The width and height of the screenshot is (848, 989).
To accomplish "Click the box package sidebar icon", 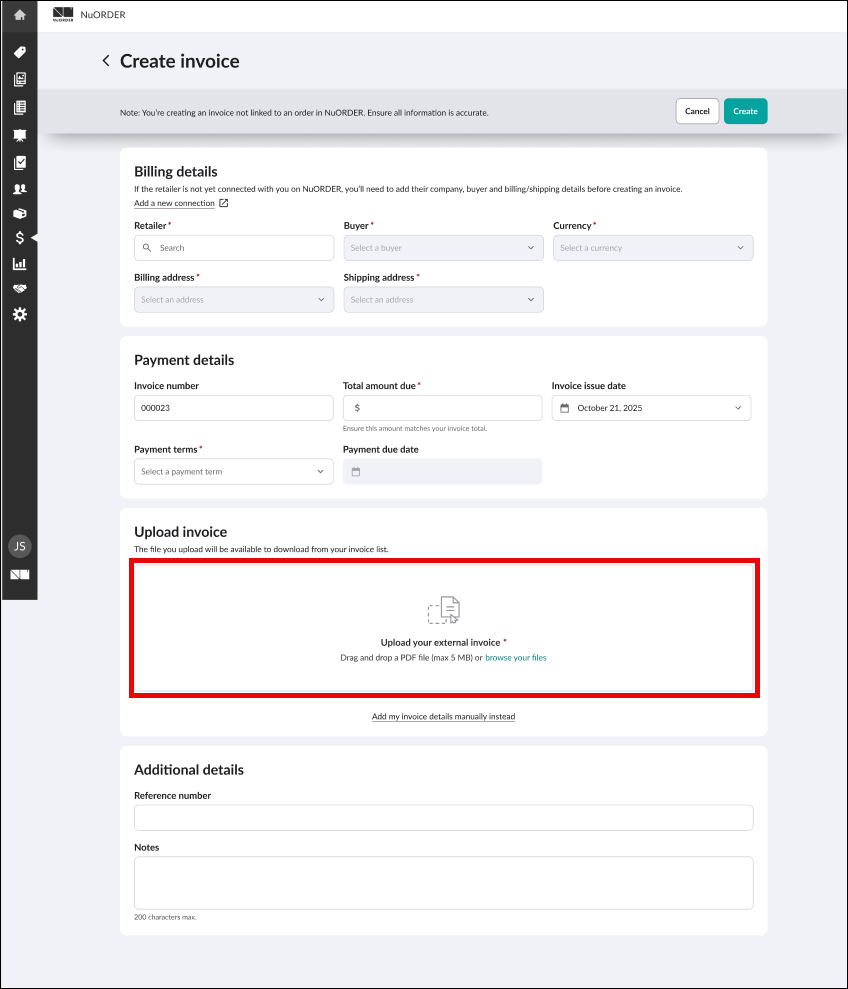I will 19,213.
